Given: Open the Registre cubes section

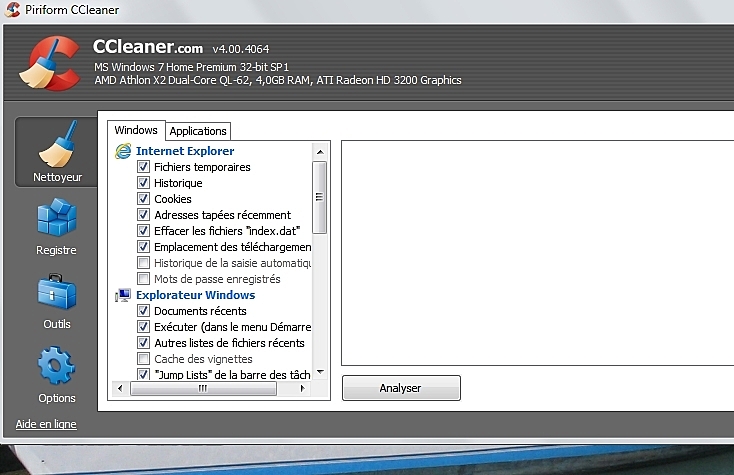Looking at the screenshot, I should click(57, 227).
